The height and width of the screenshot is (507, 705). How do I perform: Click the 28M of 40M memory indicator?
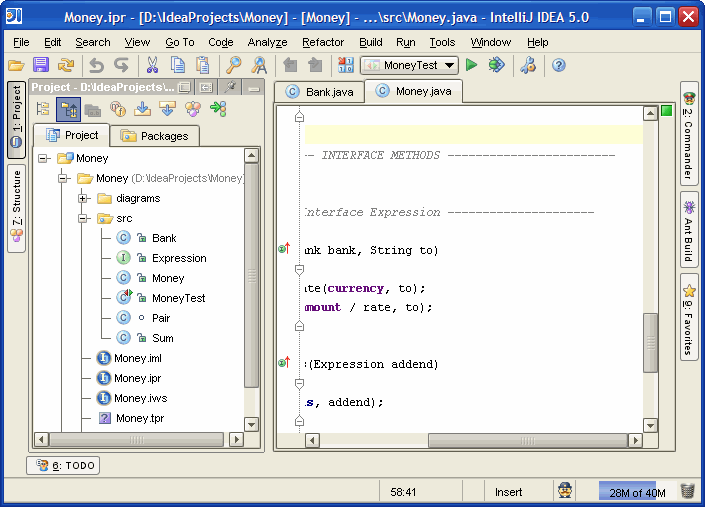point(638,493)
